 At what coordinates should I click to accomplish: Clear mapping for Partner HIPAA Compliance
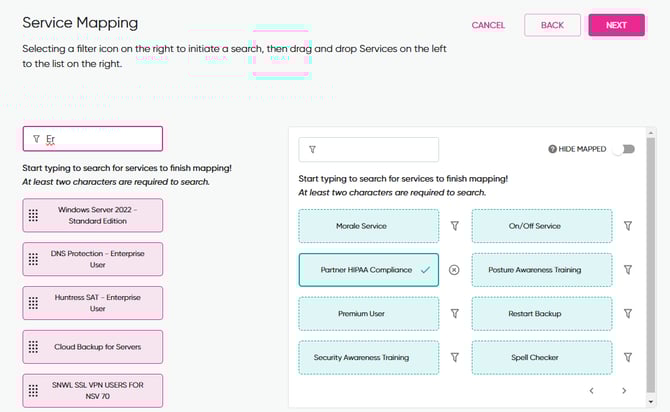point(454,270)
